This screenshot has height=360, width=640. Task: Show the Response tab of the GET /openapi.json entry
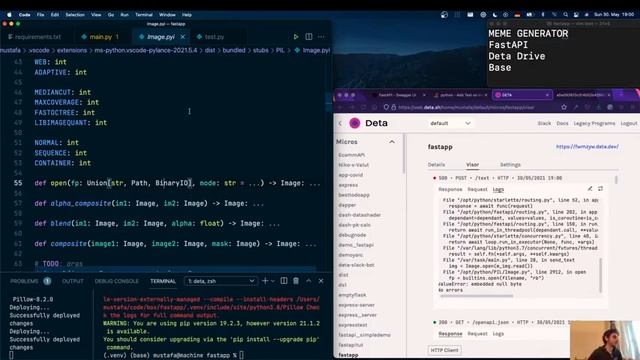coord(450,333)
